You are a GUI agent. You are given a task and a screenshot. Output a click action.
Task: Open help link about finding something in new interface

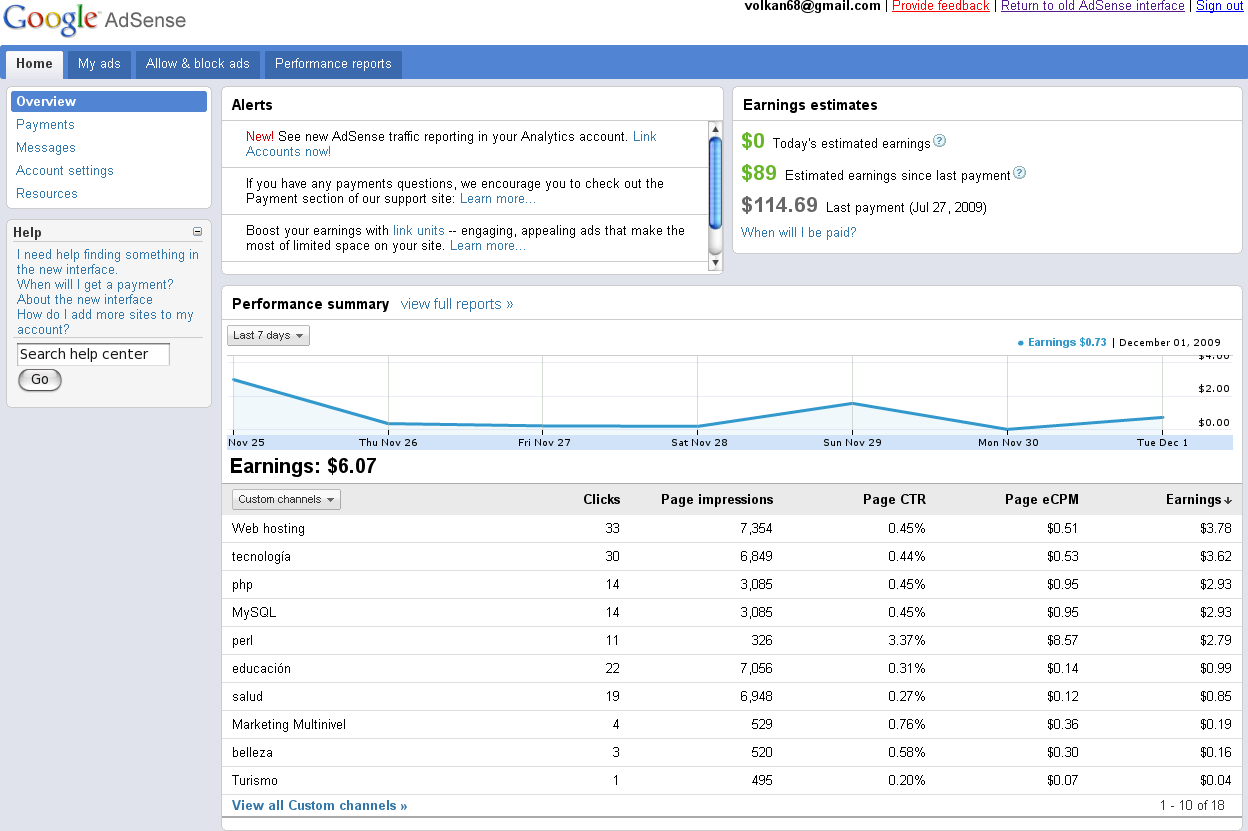click(x=108, y=262)
